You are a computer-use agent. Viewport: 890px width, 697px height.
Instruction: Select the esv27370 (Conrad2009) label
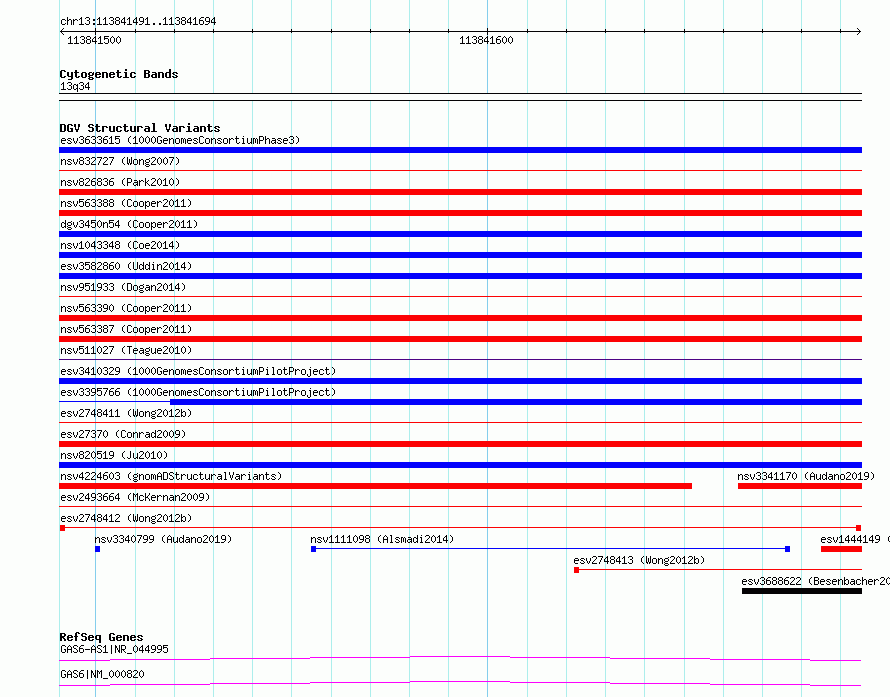pyautogui.click(x=123, y=434)
